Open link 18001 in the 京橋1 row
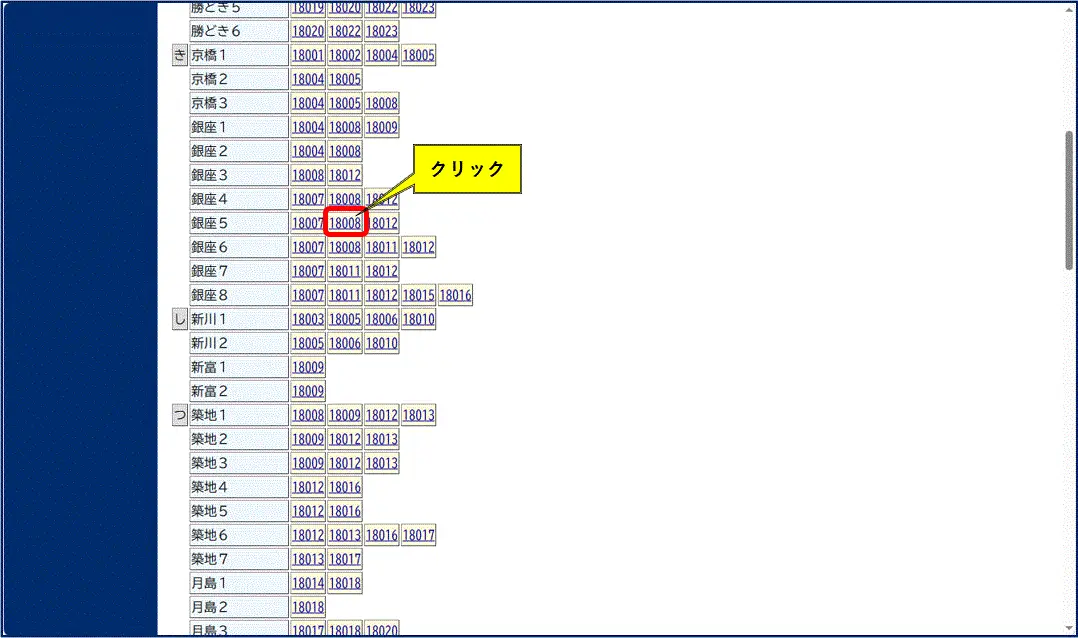The image size is (1078, 638). (x=308, y=55)
